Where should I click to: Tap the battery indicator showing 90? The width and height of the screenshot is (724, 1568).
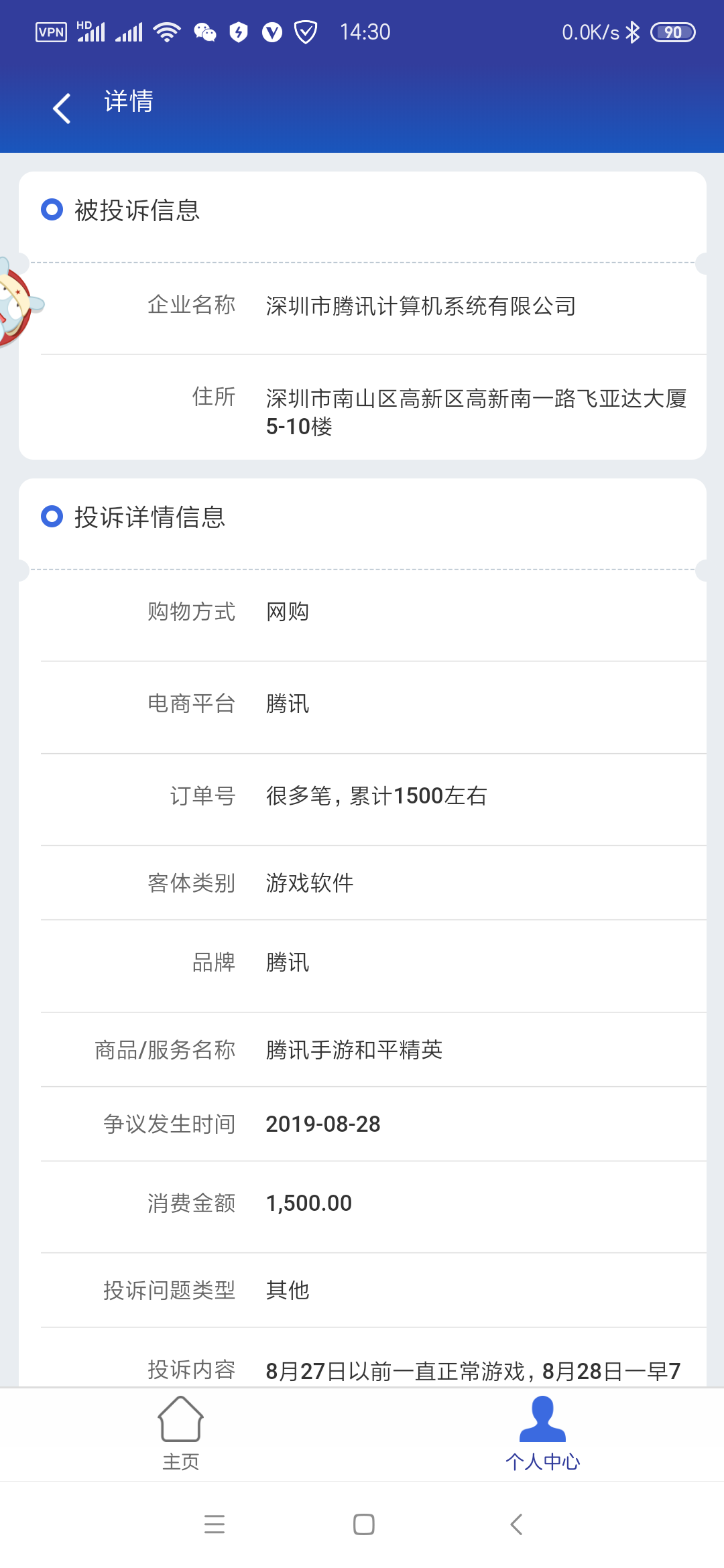pyautogui.click(x=672, y=32)
